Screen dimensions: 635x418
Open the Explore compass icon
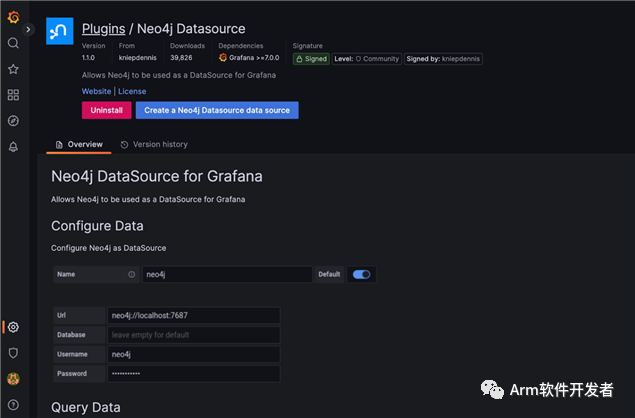tap(13, 121)
